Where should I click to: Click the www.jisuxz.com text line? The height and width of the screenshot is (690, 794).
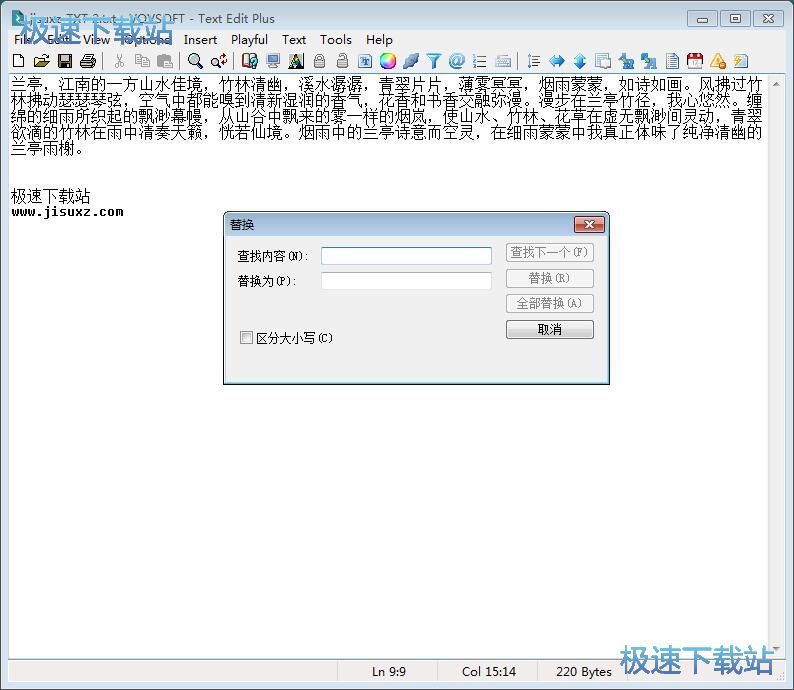coord(67,212)
